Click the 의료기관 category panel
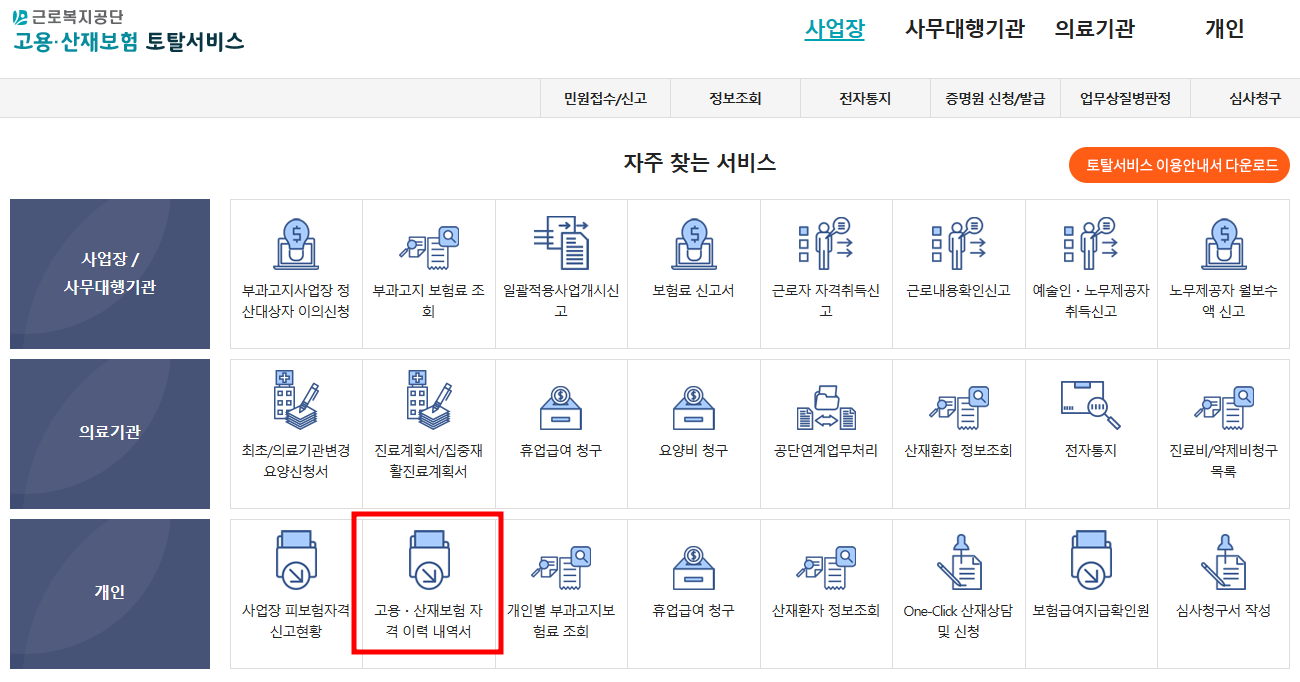The height and width of the screenshot is (682, 1300). (x=110, y=434)
